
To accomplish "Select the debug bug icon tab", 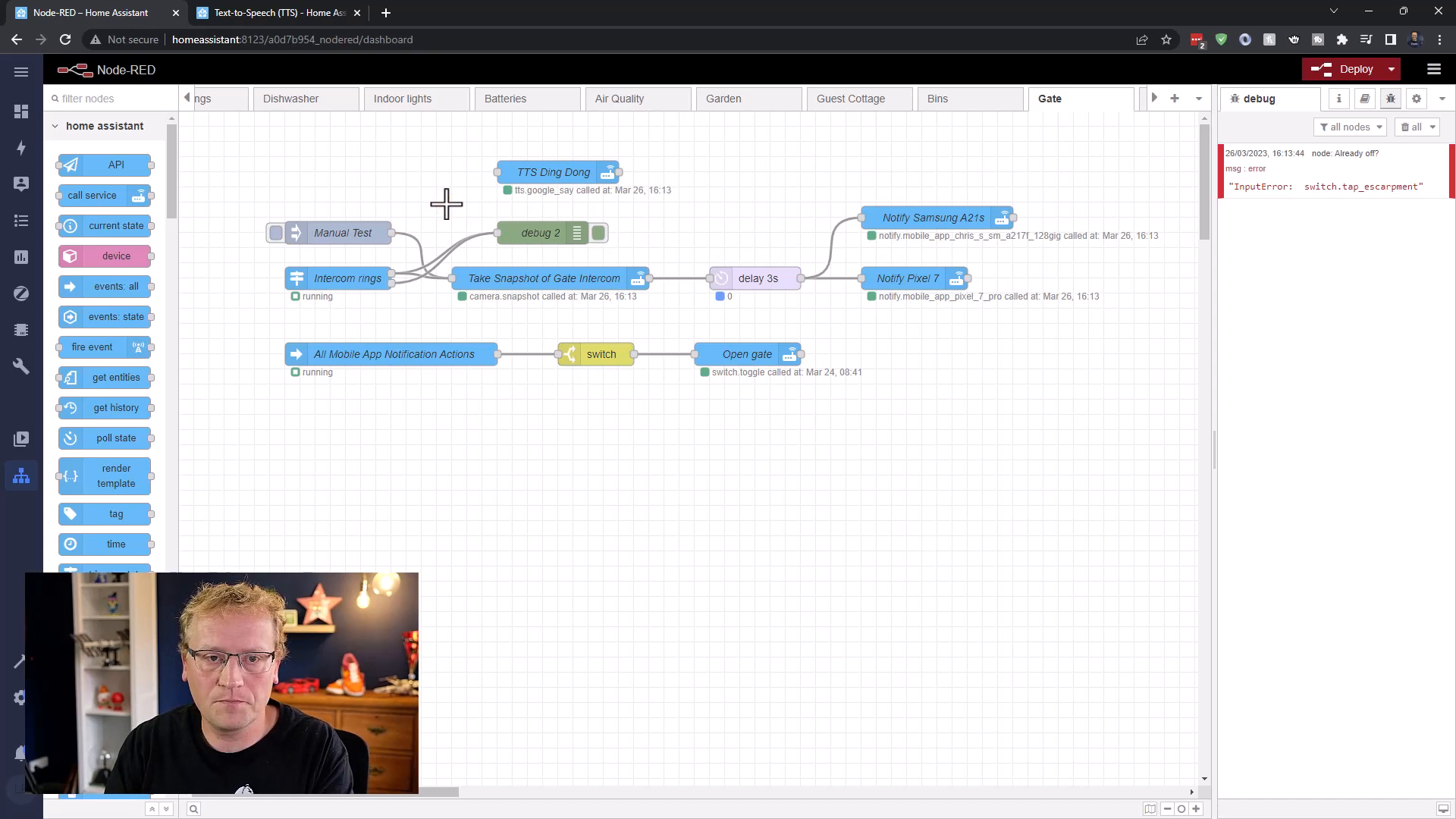I will 1390,99.
